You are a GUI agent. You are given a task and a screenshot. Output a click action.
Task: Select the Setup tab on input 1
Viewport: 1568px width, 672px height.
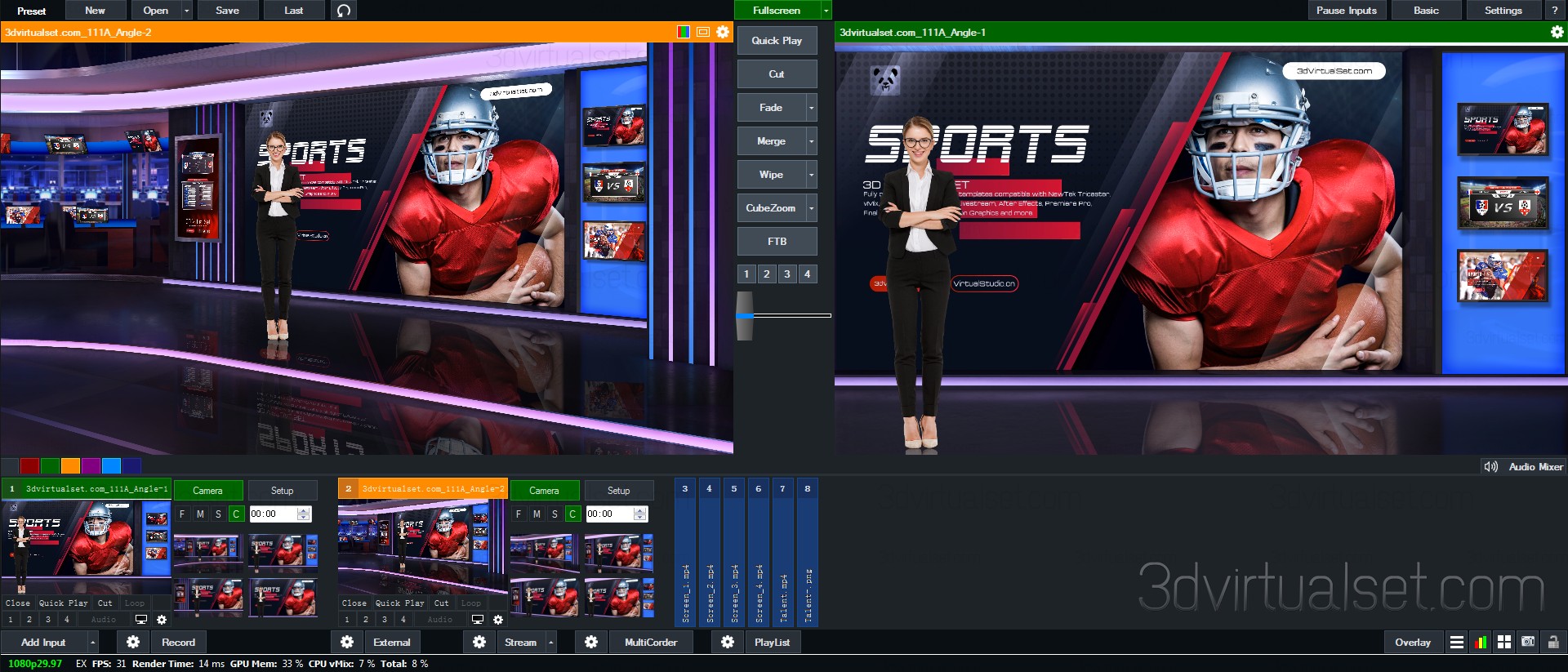[x=283, y=491]
